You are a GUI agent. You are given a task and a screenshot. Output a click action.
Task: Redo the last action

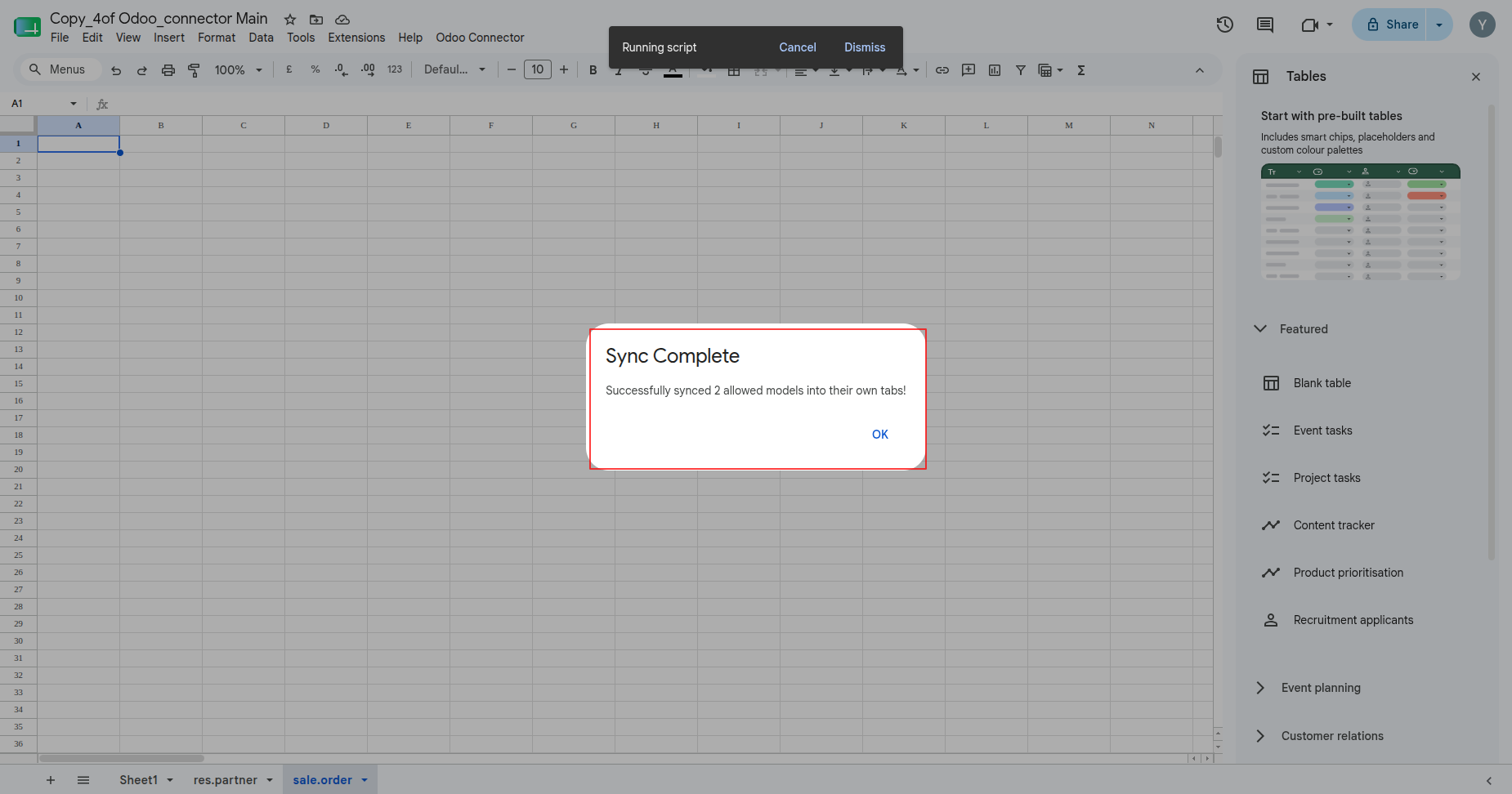(142, 70)
